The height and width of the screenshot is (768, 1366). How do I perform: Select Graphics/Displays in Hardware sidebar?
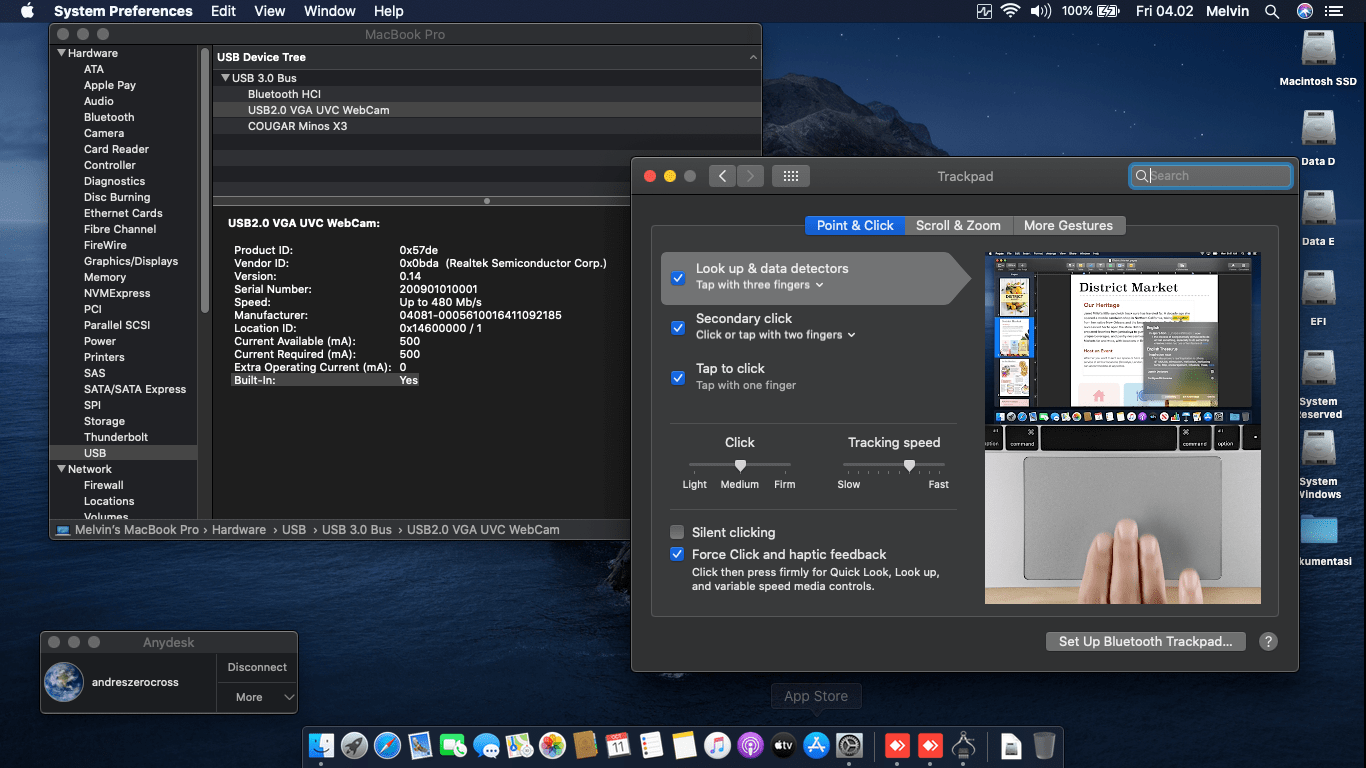coord(131,261)
